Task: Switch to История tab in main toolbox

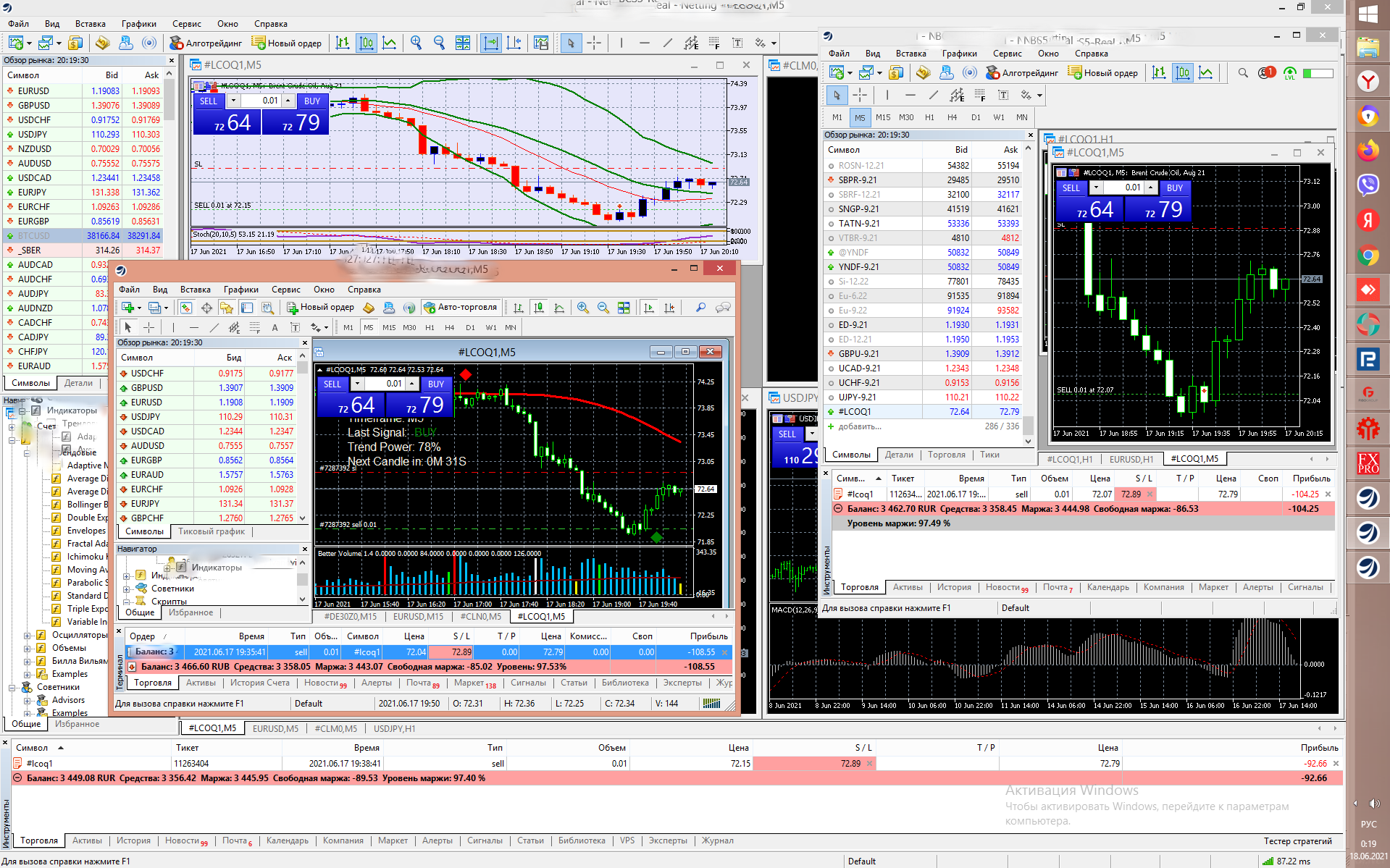Action: pos(134,840)
